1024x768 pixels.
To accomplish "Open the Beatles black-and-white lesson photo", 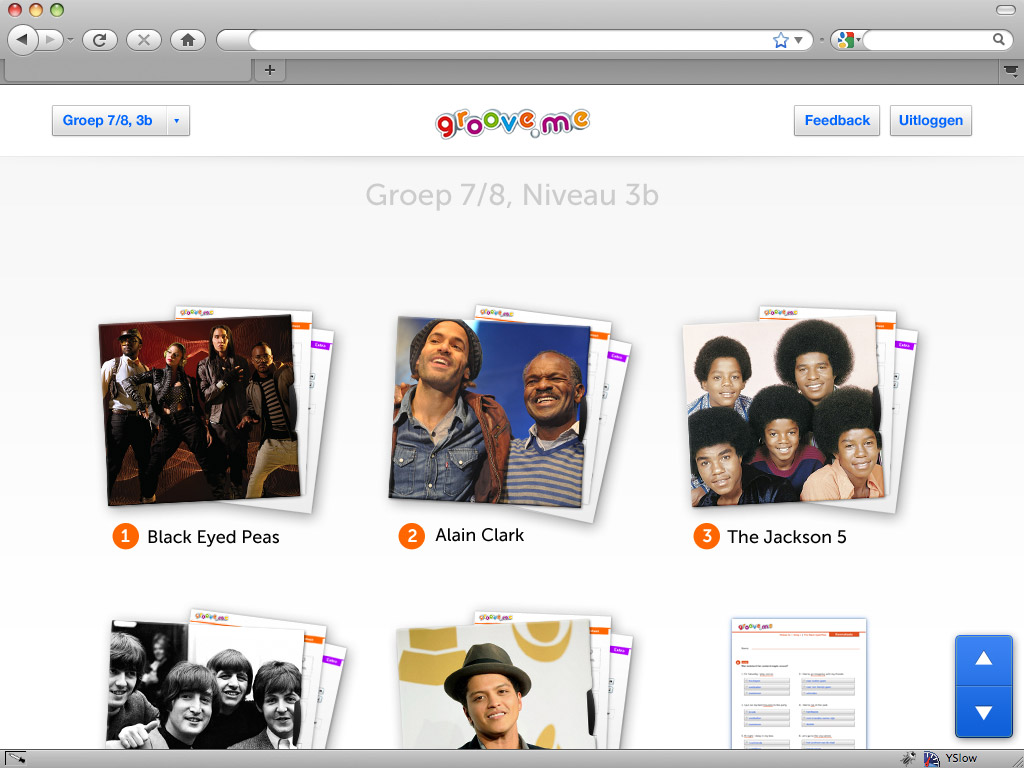I will pos(206,686).
